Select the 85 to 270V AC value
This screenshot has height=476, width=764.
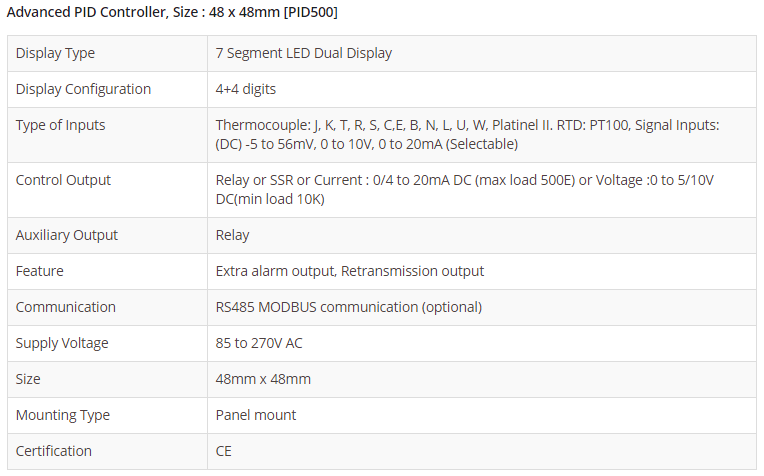click(259, 343)
